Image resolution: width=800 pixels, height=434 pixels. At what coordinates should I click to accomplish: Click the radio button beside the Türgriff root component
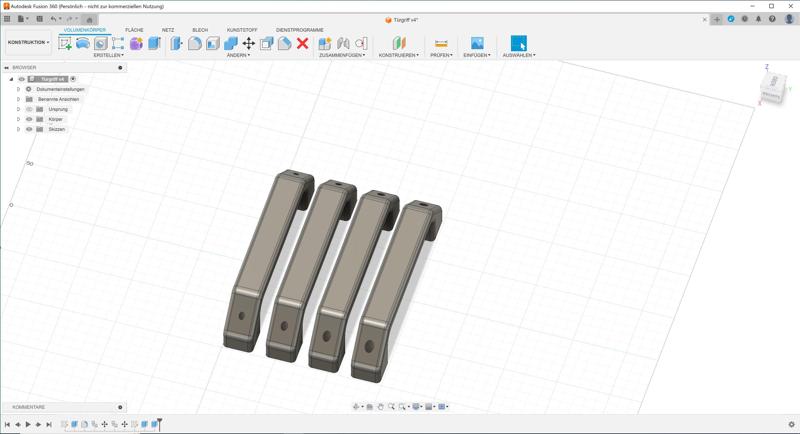(73, 79)
